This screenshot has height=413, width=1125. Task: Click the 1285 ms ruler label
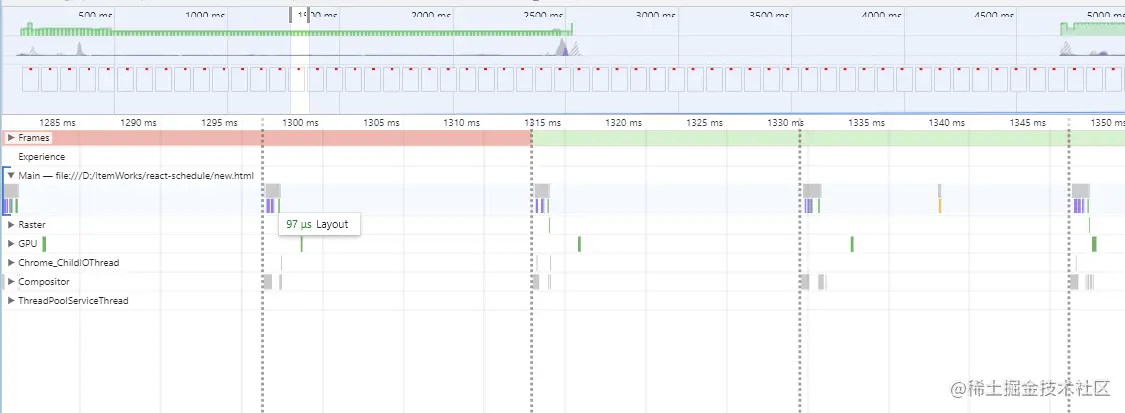[57, 123]
